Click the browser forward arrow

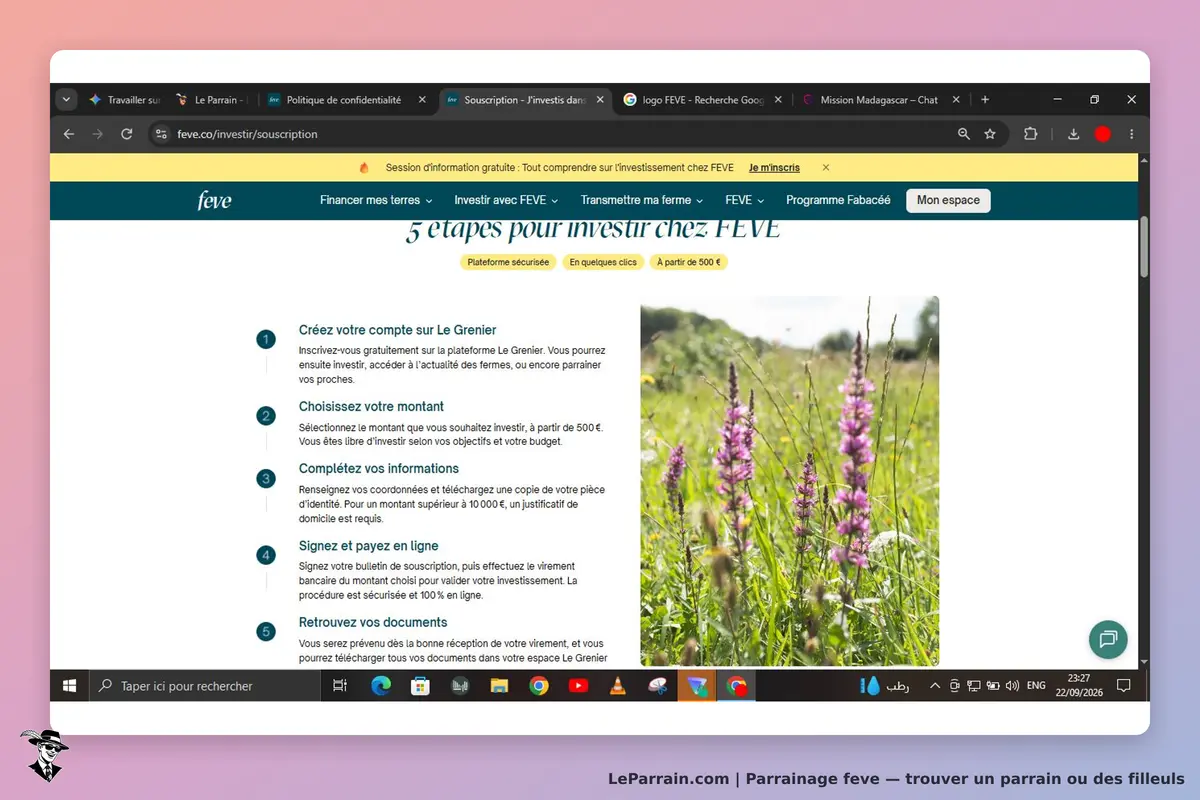point(98,134)
